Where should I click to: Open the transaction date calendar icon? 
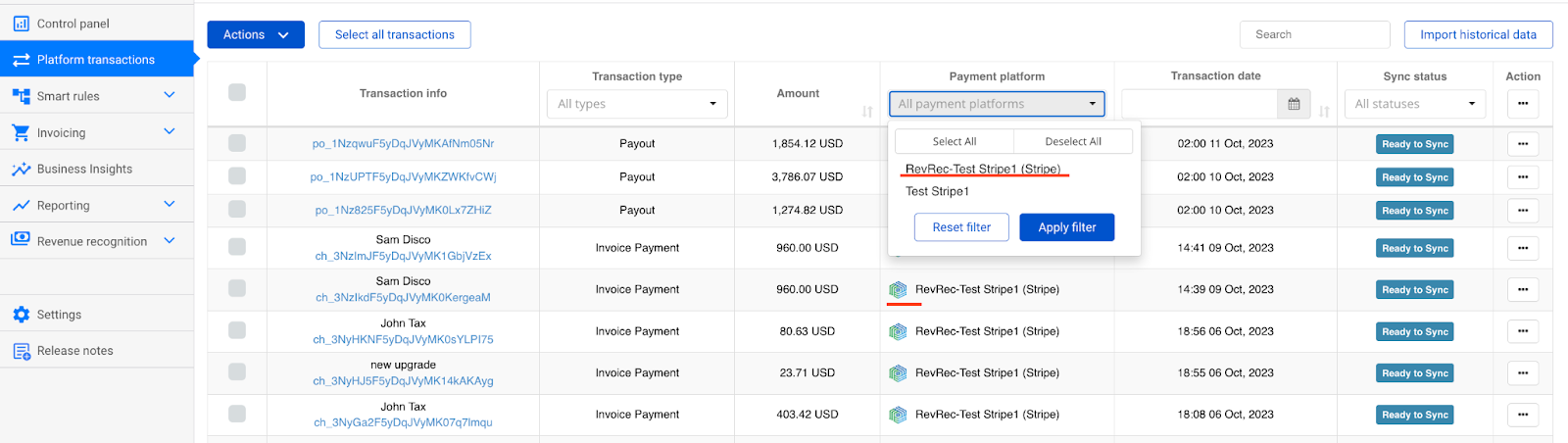click(1294, 104)
